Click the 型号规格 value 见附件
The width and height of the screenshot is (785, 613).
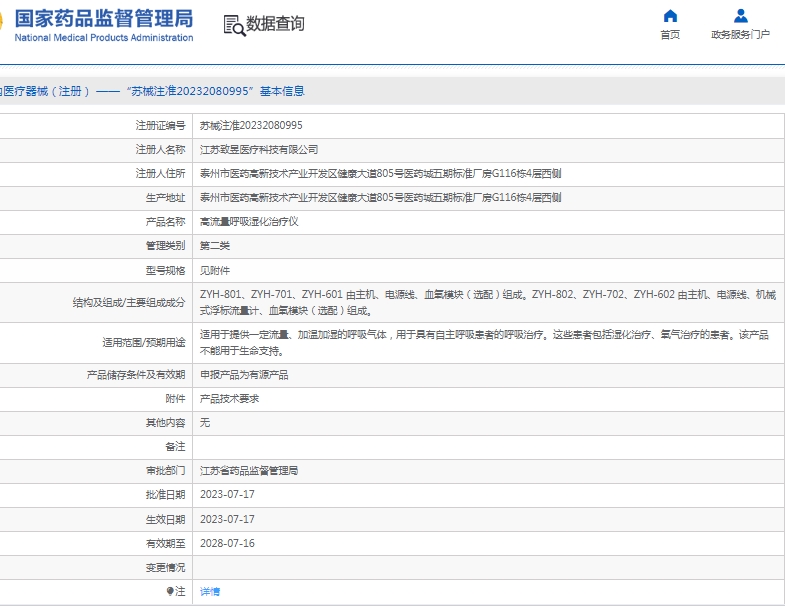coord(215,271)
